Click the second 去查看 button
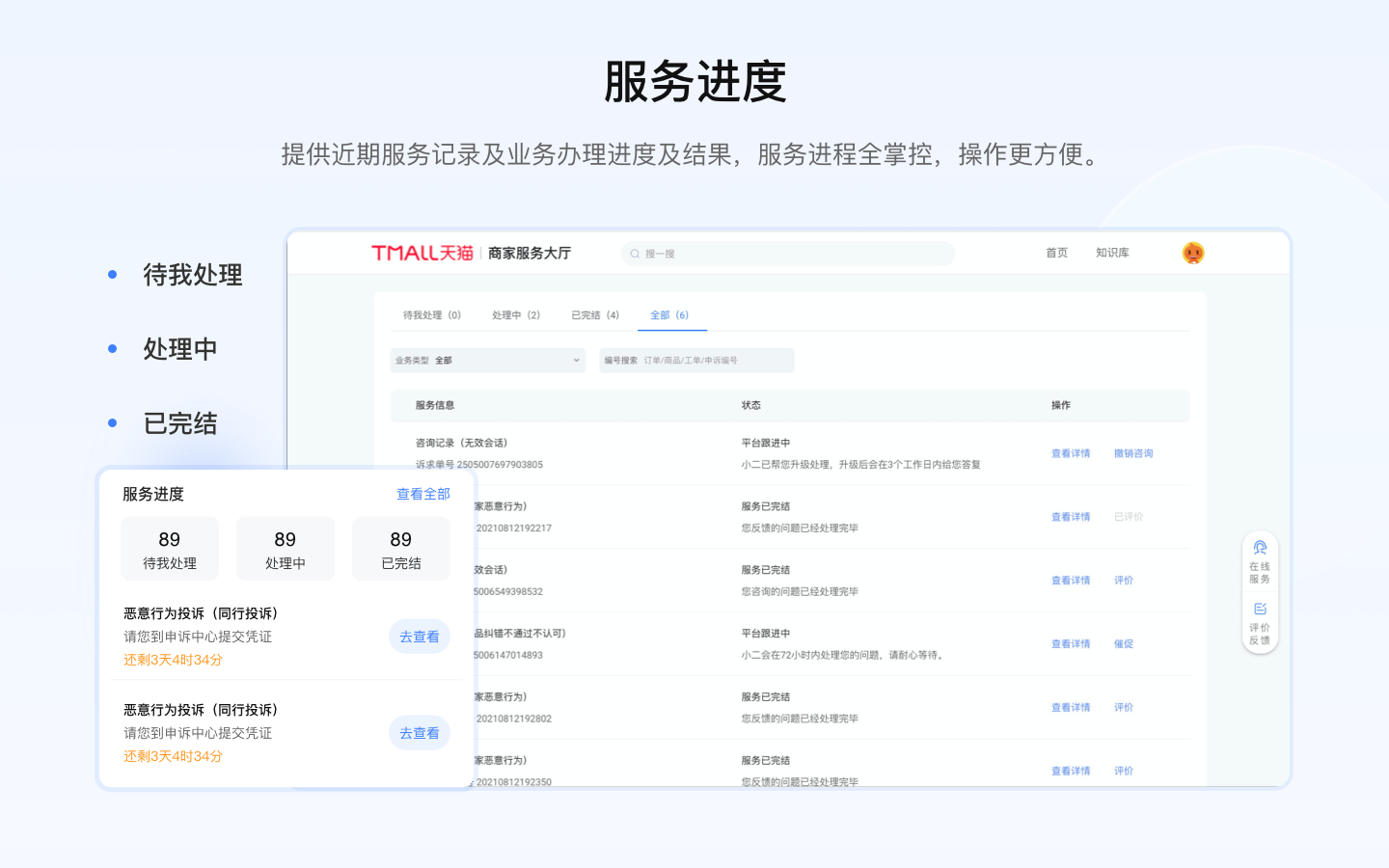Screen dimensions: 1389x868 point(420,733)
